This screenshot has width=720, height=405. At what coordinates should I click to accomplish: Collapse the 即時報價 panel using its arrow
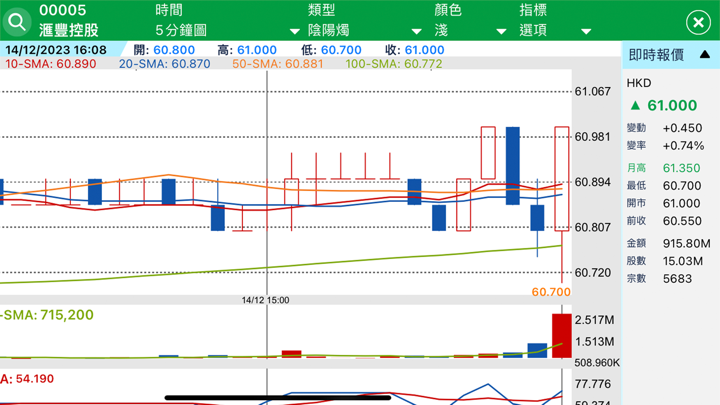click(703, 55)
